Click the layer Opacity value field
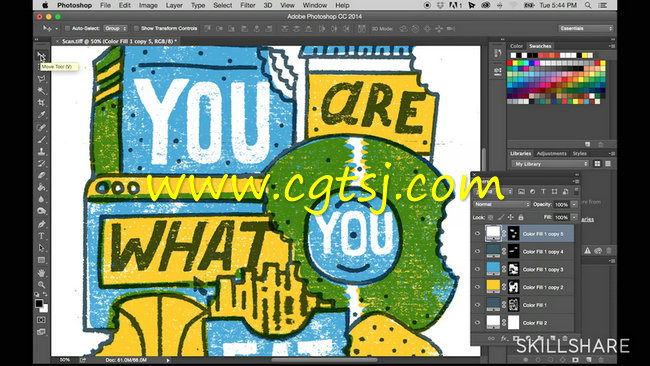Screen dimensions: 650x366 point(562,204)
